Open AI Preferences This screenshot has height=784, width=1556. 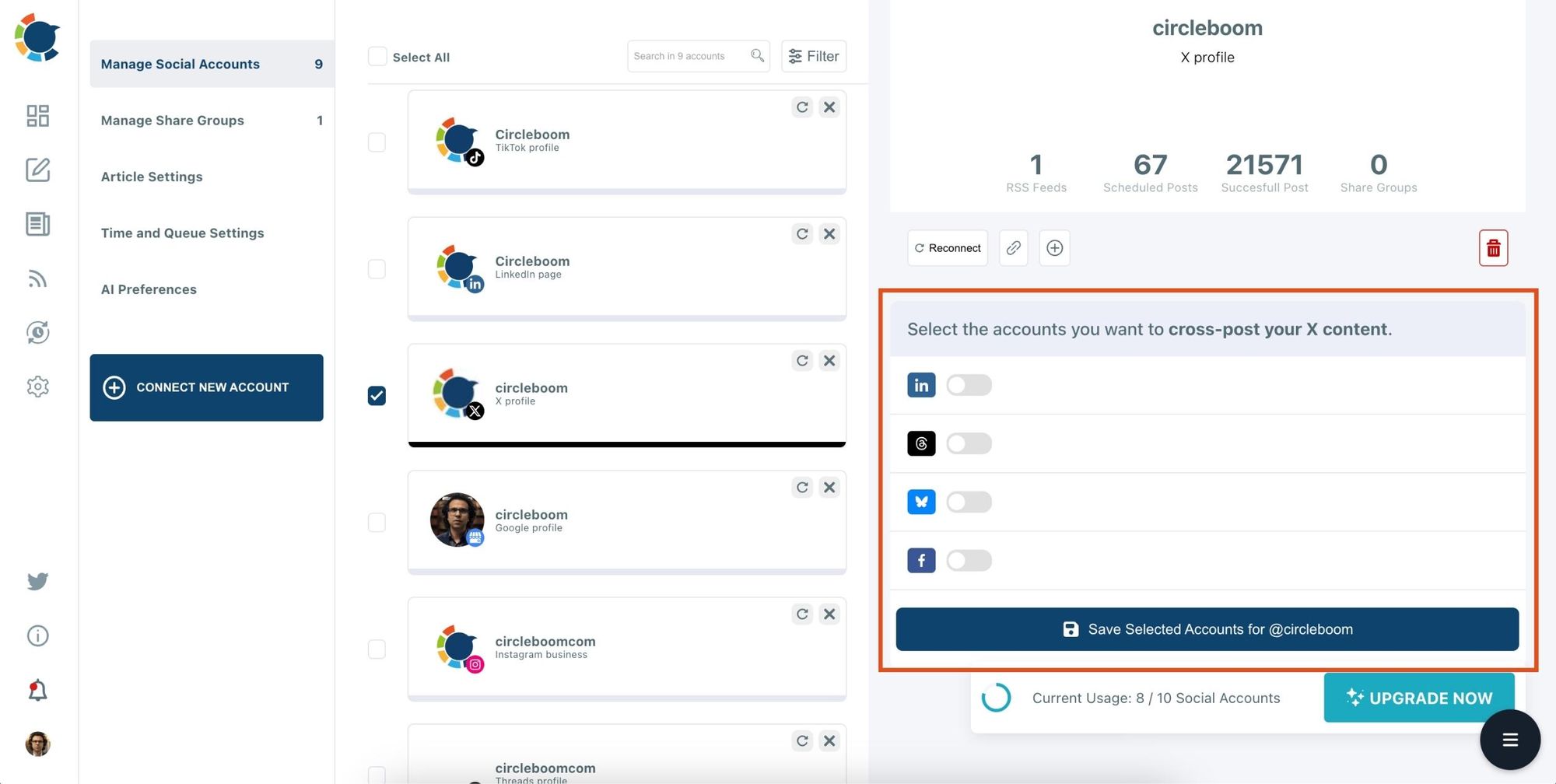(x=148, y=289)
